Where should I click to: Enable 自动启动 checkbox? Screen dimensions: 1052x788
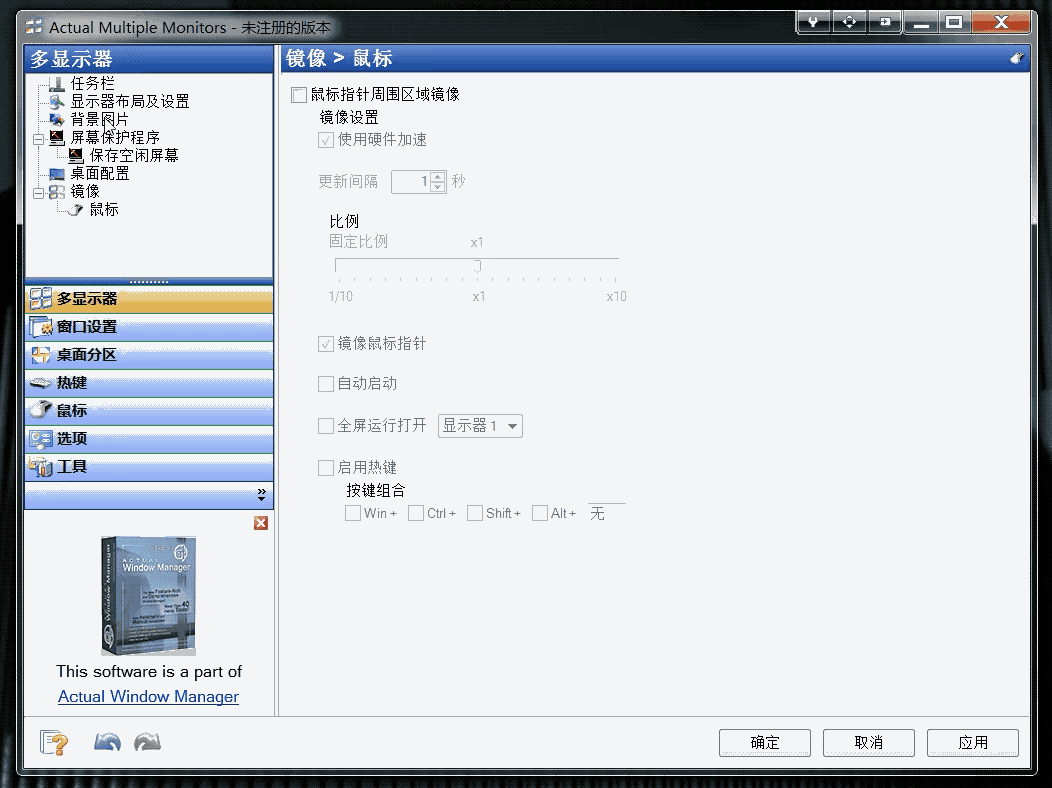tap(325, 384)
